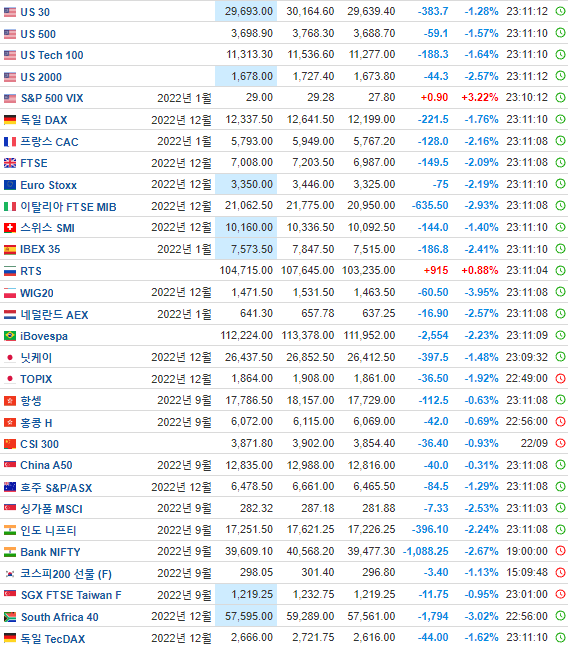Click the EU flag beside Euro Stoxx
Screen dimensions: 568x648
coord(10,185)
